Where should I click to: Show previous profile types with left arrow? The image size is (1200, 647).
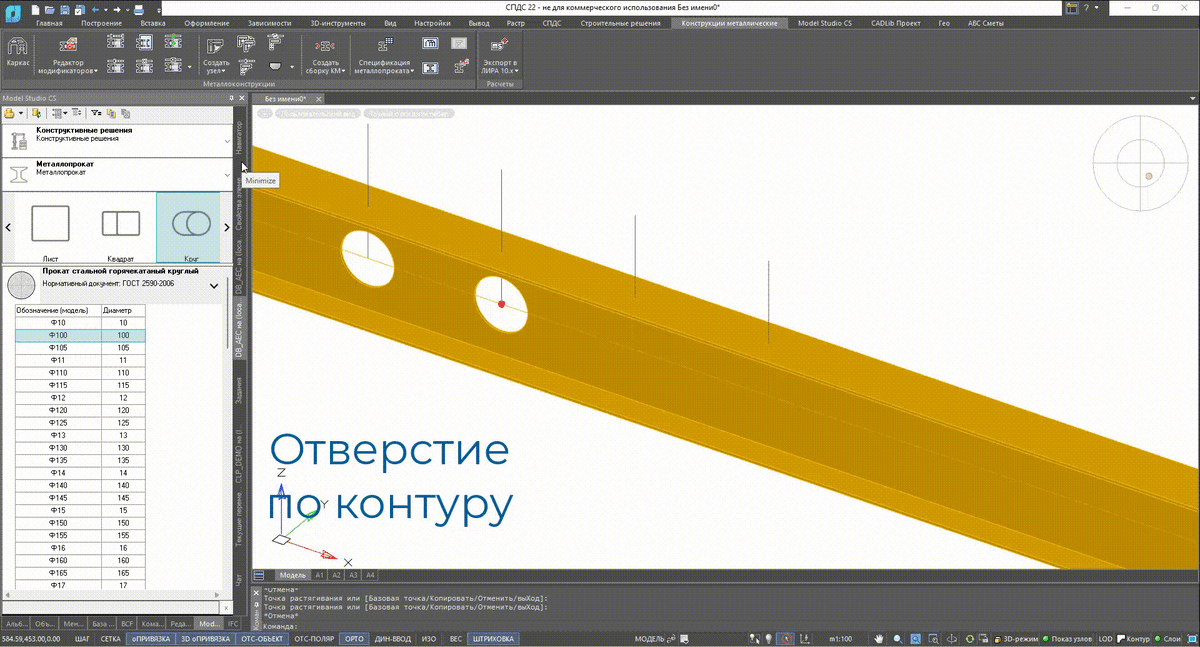(8, 229)
